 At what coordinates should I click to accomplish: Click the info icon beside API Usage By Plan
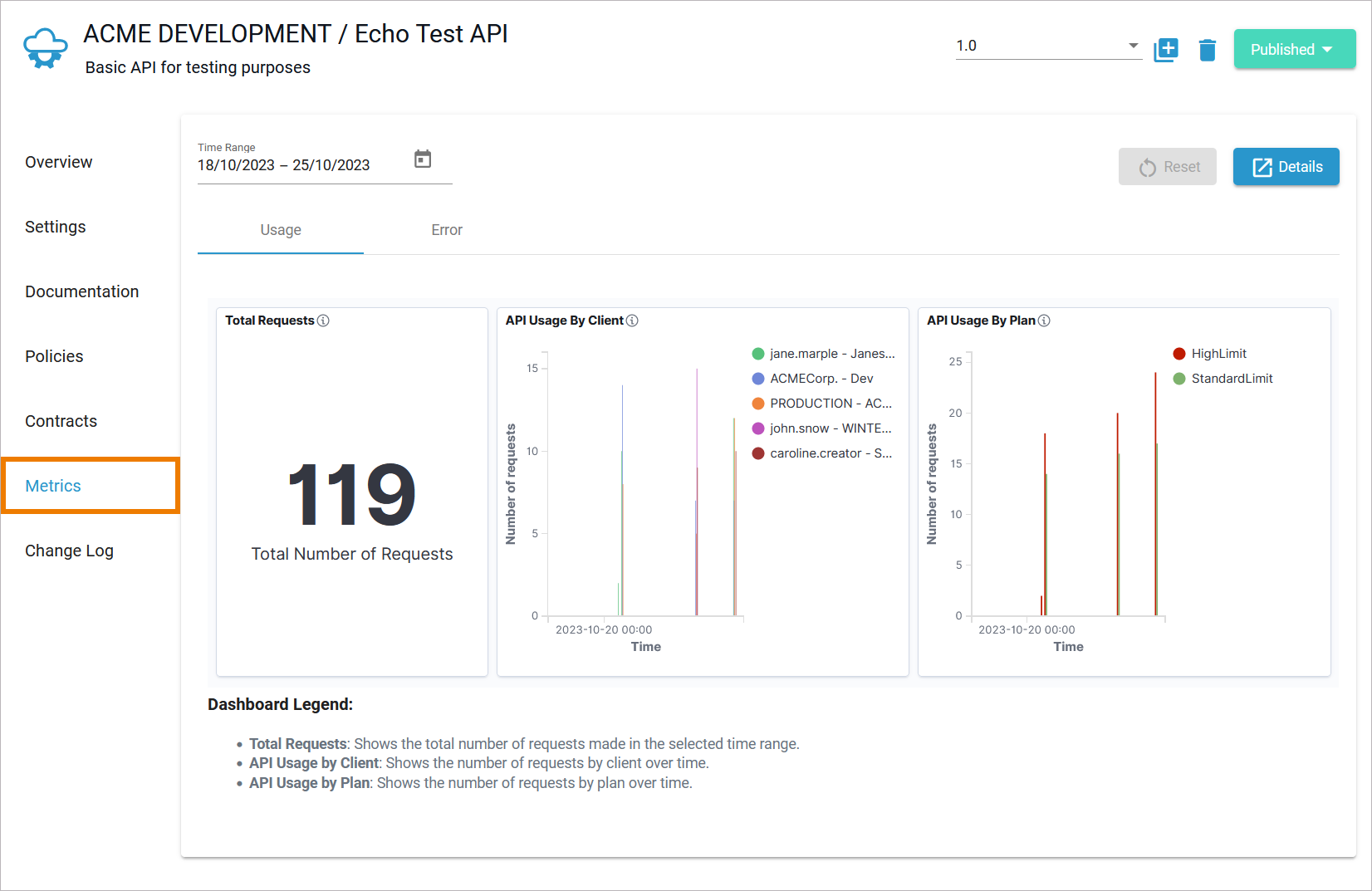pos(1045,321)
